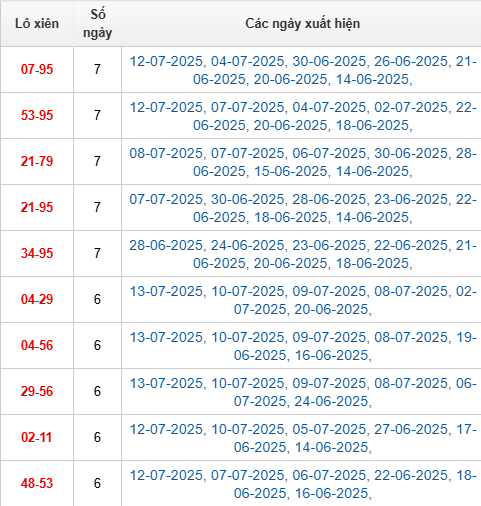Click the Số ngày column header
The image size is (481, 506).
tap(97, 23)
